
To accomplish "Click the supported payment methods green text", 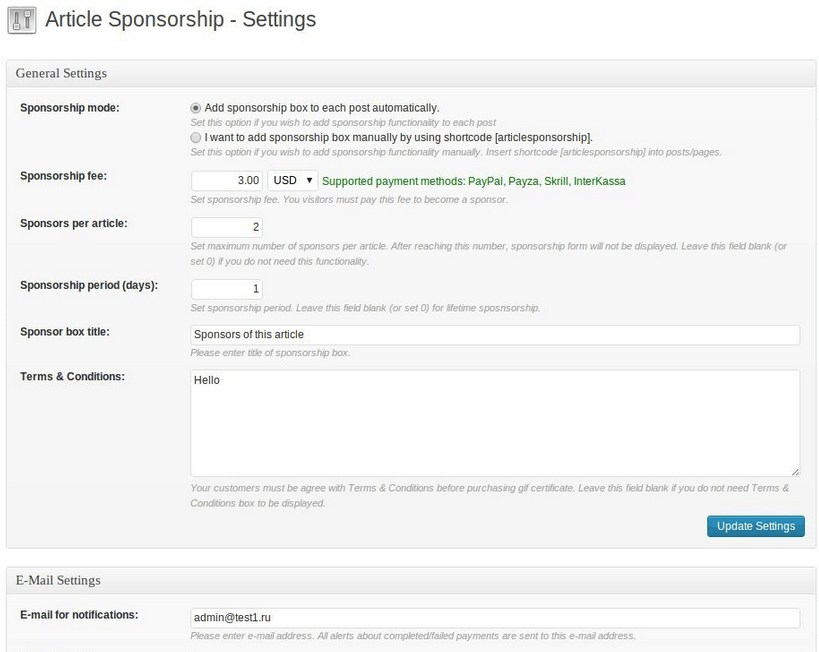I will pyautogui.click(x=474, y=181).
